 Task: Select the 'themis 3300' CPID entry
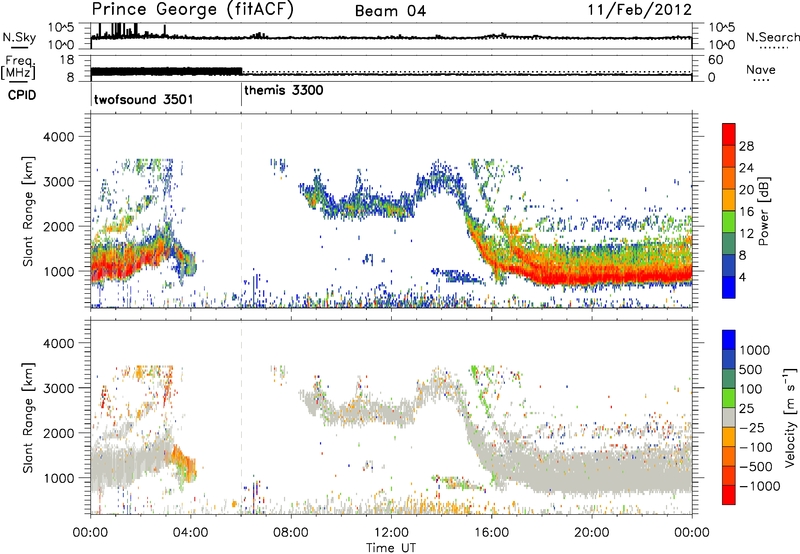pyautogui.click(x=284, y=90)
